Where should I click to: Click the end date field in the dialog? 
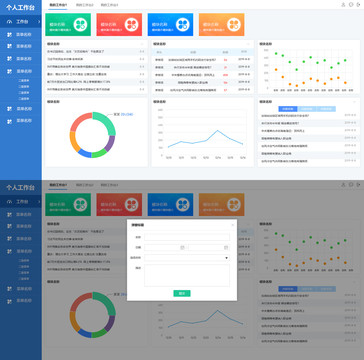point(209,248)
